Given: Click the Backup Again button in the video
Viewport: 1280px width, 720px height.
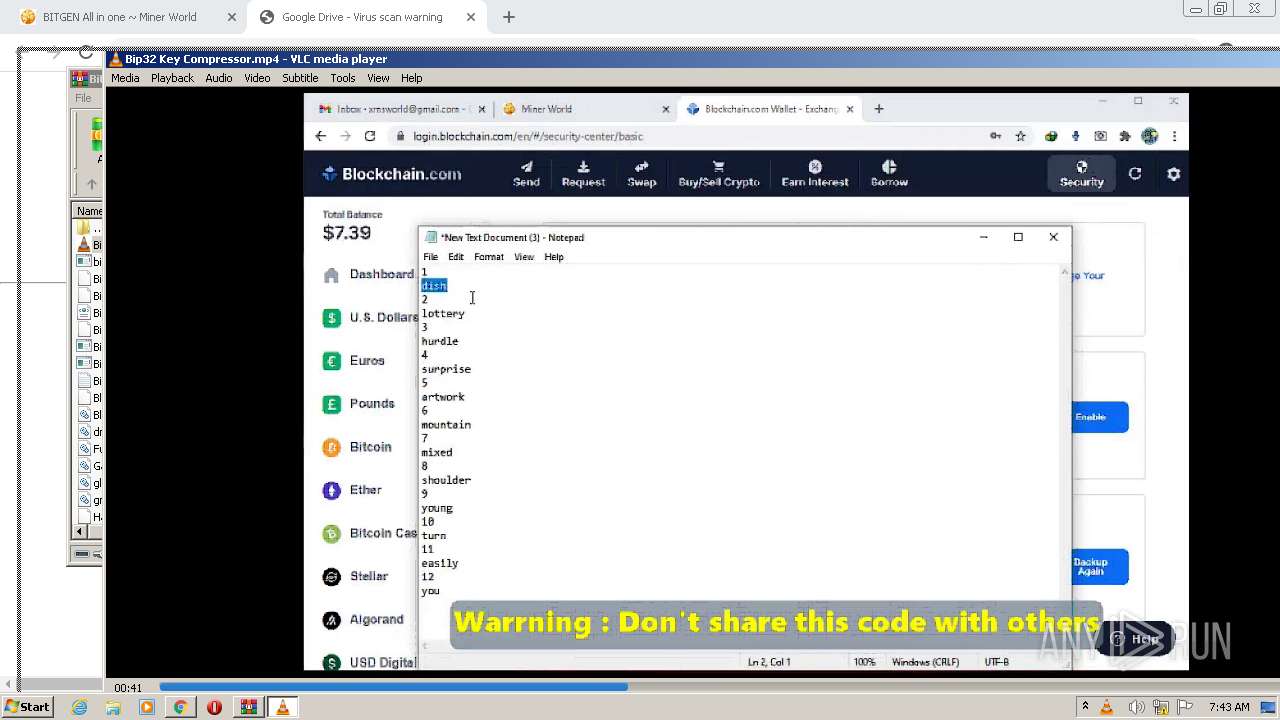Looking at the screenshot, I should (x=1100, y=567).
